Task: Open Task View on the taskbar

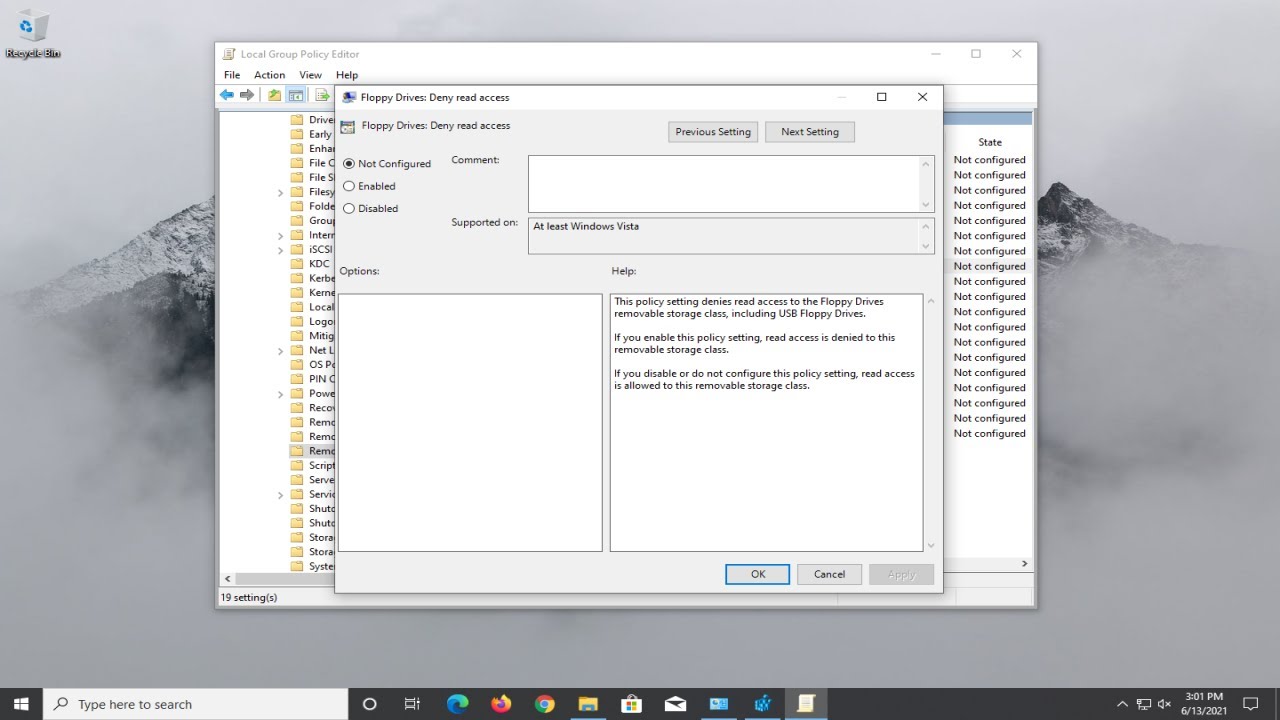Action: [x=412, y=704]
